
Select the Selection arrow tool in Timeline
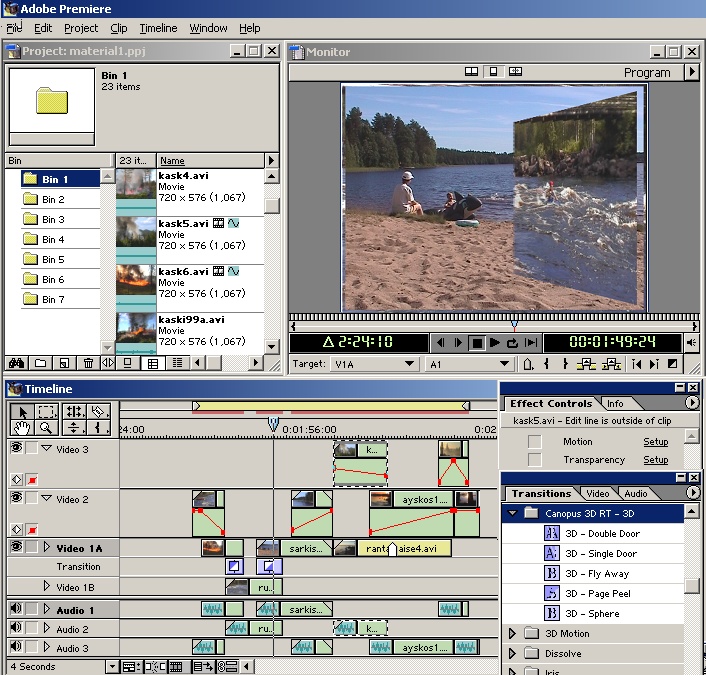(23, 411)
